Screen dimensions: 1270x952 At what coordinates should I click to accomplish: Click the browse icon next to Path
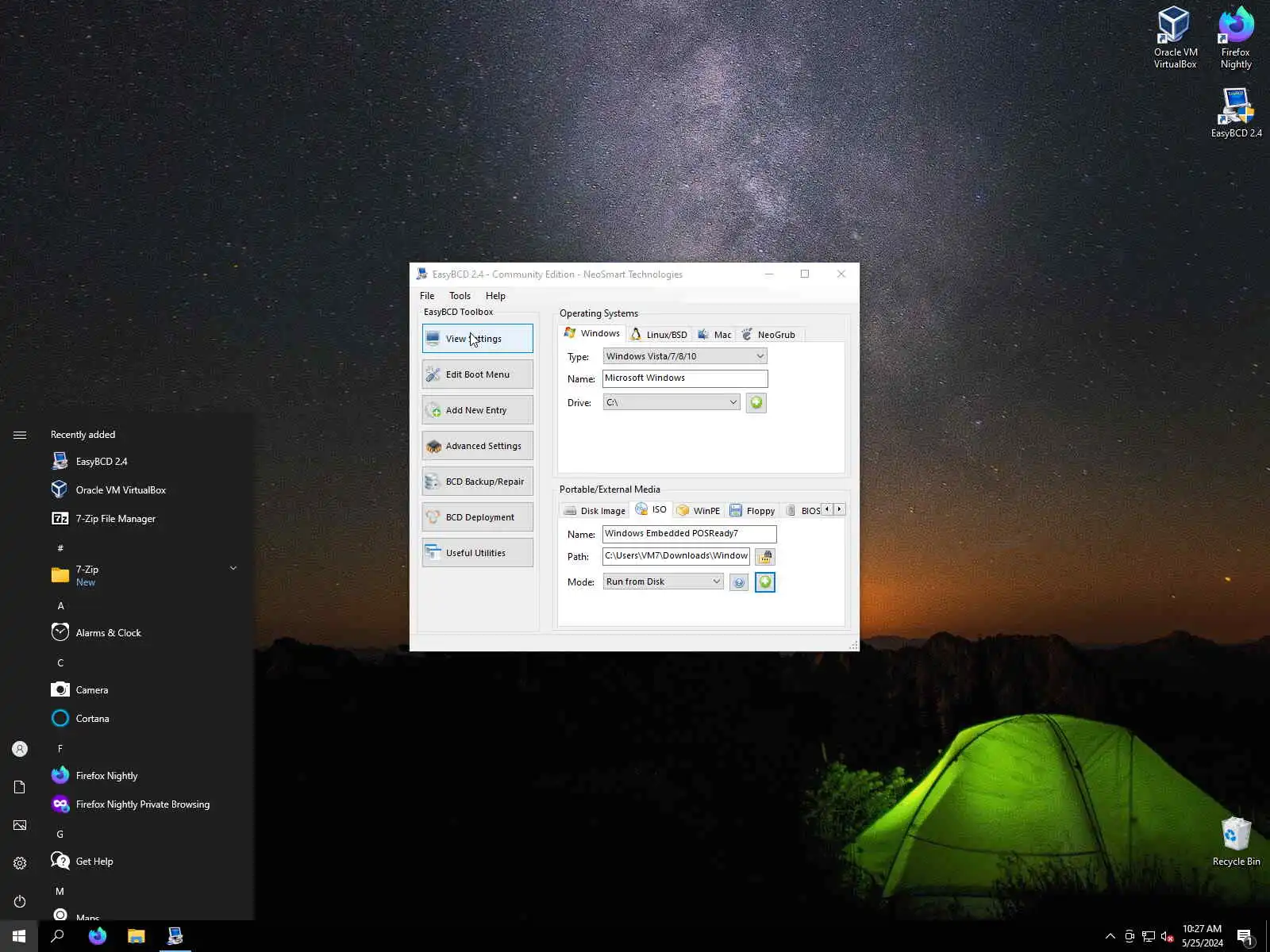(765, 557)
